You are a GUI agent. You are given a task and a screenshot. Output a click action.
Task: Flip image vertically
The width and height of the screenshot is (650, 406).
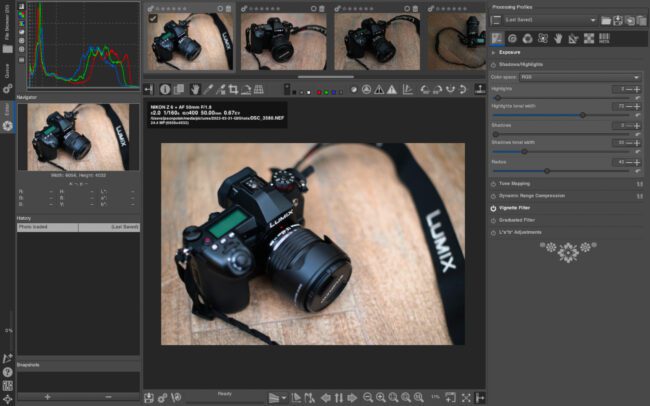(x=463, y=89)
